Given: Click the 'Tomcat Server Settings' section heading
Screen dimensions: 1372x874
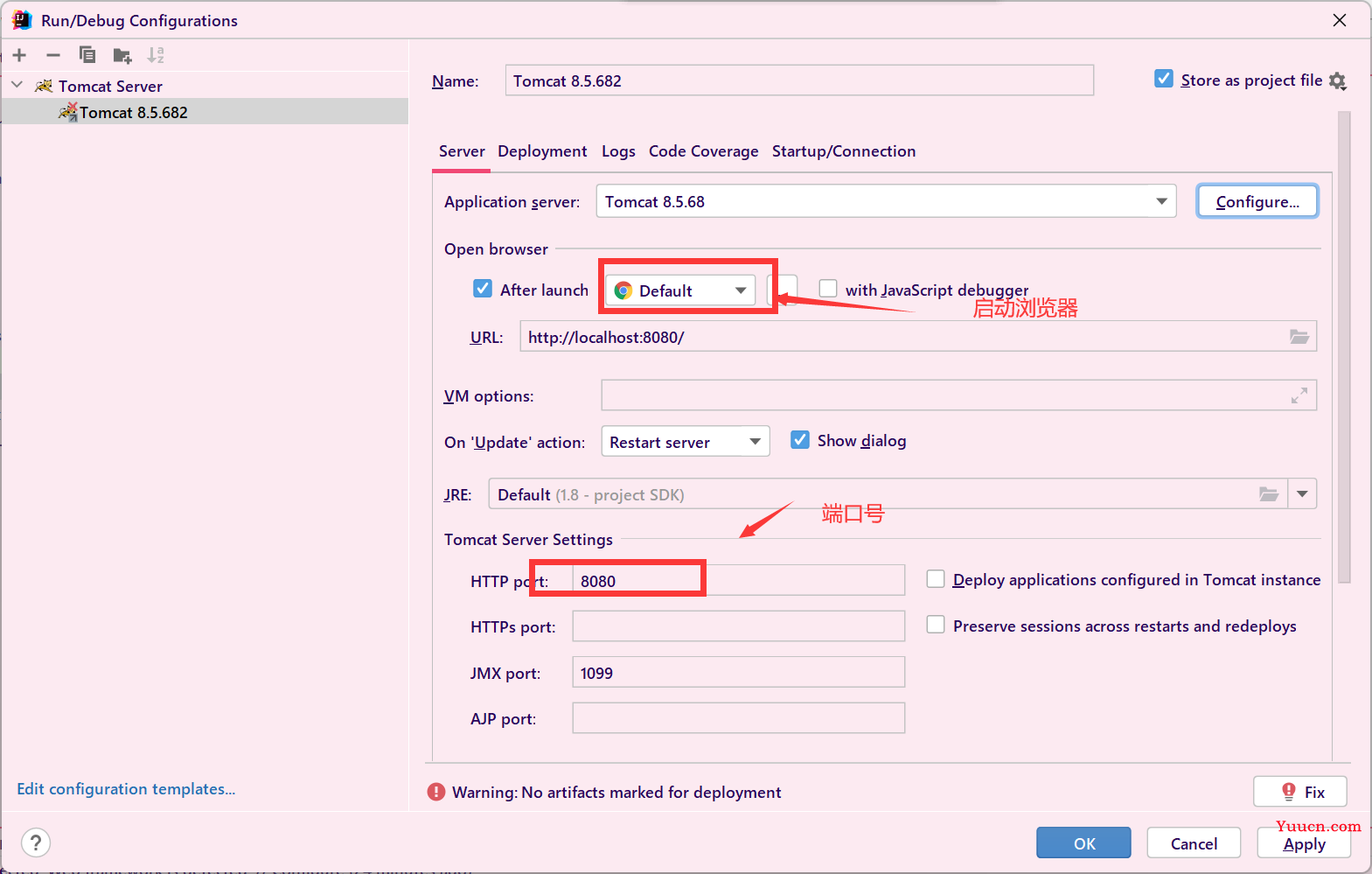Looking at the screenshot, I should coord(528,539).
